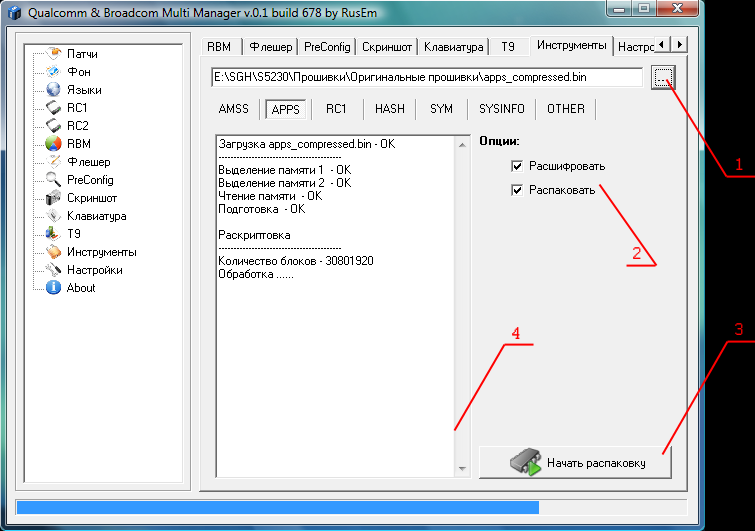Image resolution: width=755 pixels, height=531 pixels.
Task: Open the Скриншот camera icon
Action: (54, 198)
